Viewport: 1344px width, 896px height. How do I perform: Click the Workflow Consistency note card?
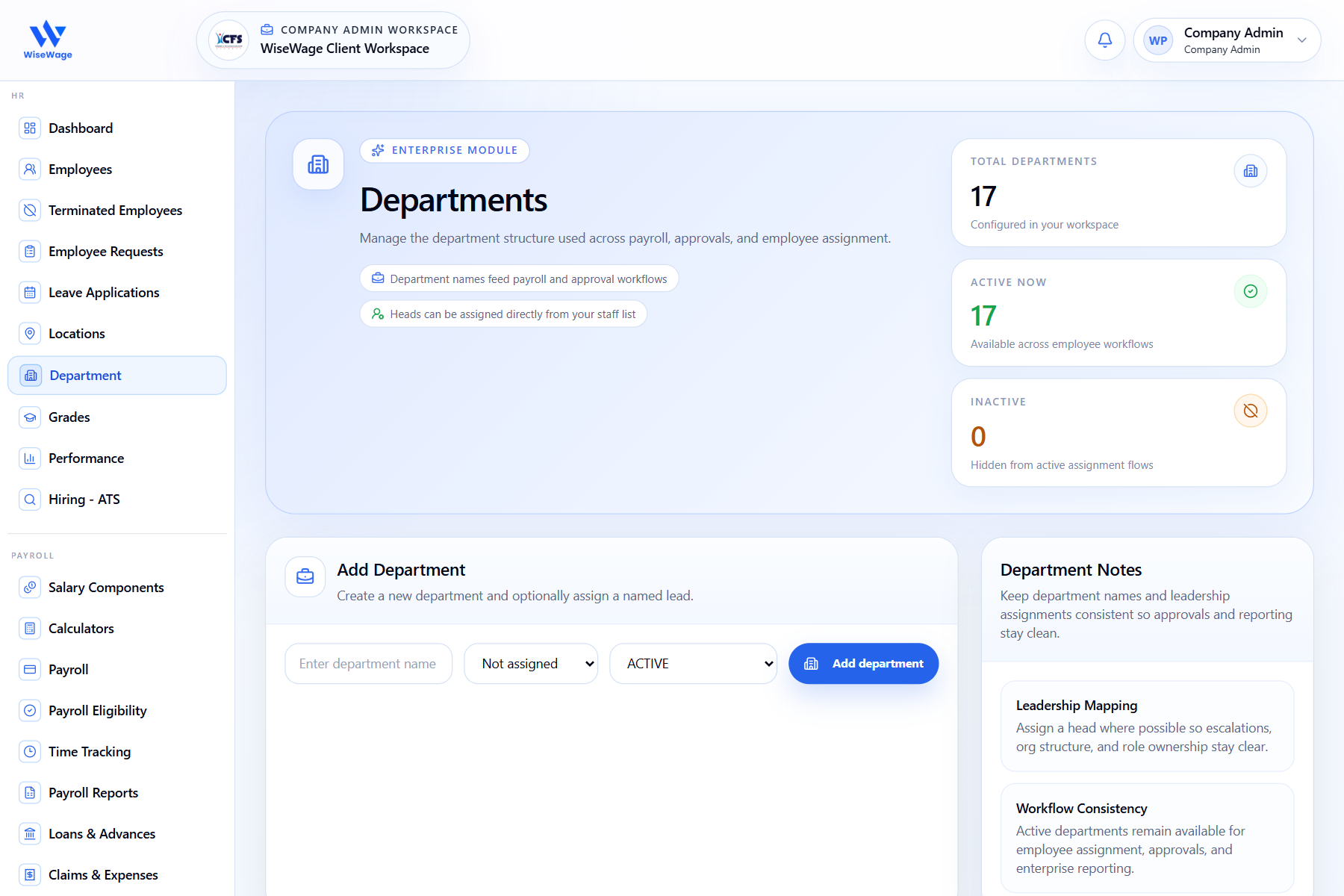tap(1148, 839)
